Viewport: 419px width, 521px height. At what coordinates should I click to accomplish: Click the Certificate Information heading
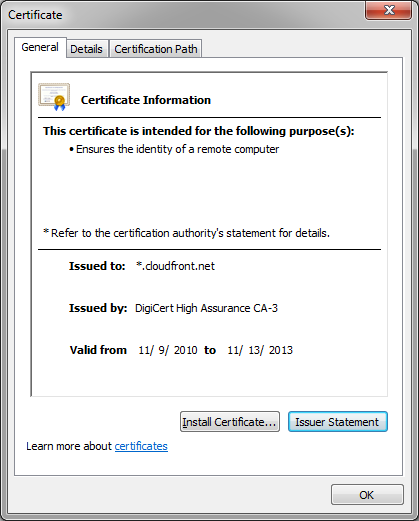pyautogui.click(x=146, y=100)
